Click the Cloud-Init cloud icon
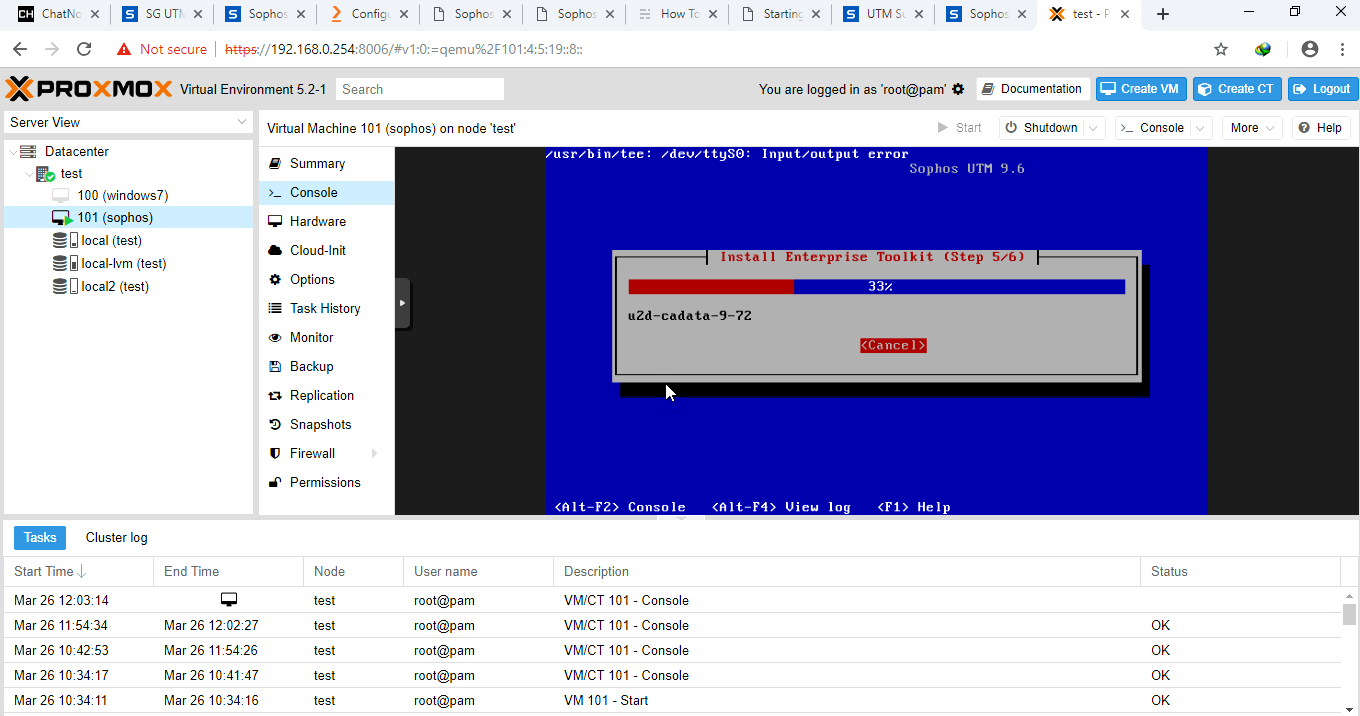Image resolution: width=1360 pixels, height=716 pixels. [x=275, y=250]
